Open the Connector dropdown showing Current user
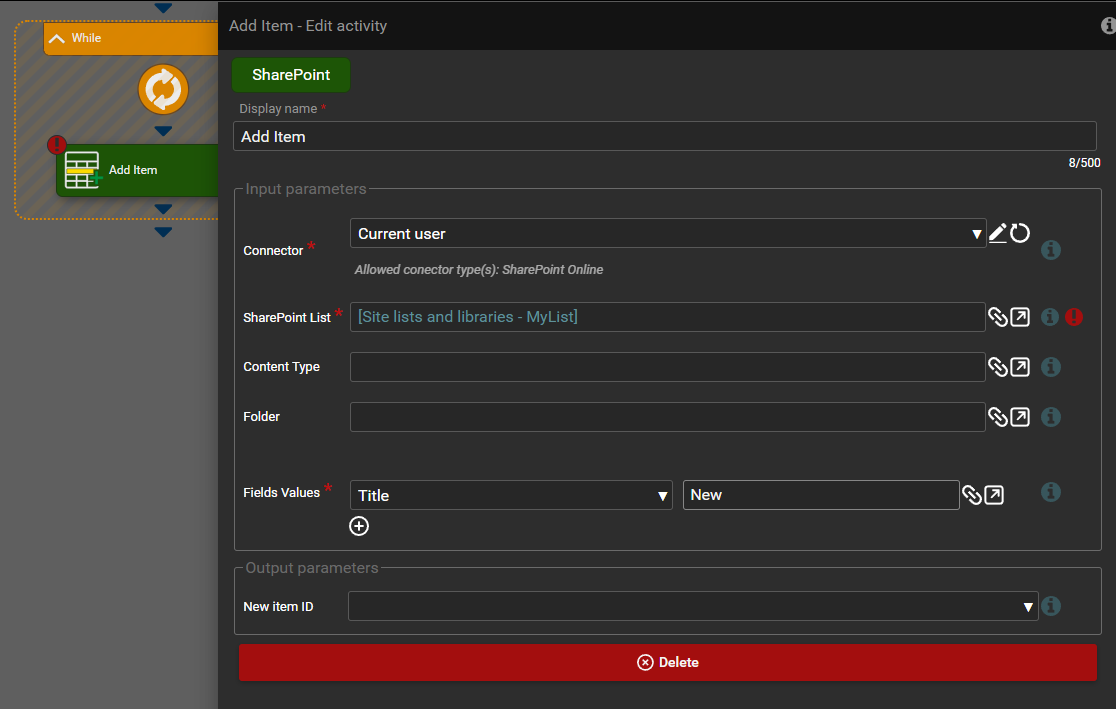 tap(667, 234)
